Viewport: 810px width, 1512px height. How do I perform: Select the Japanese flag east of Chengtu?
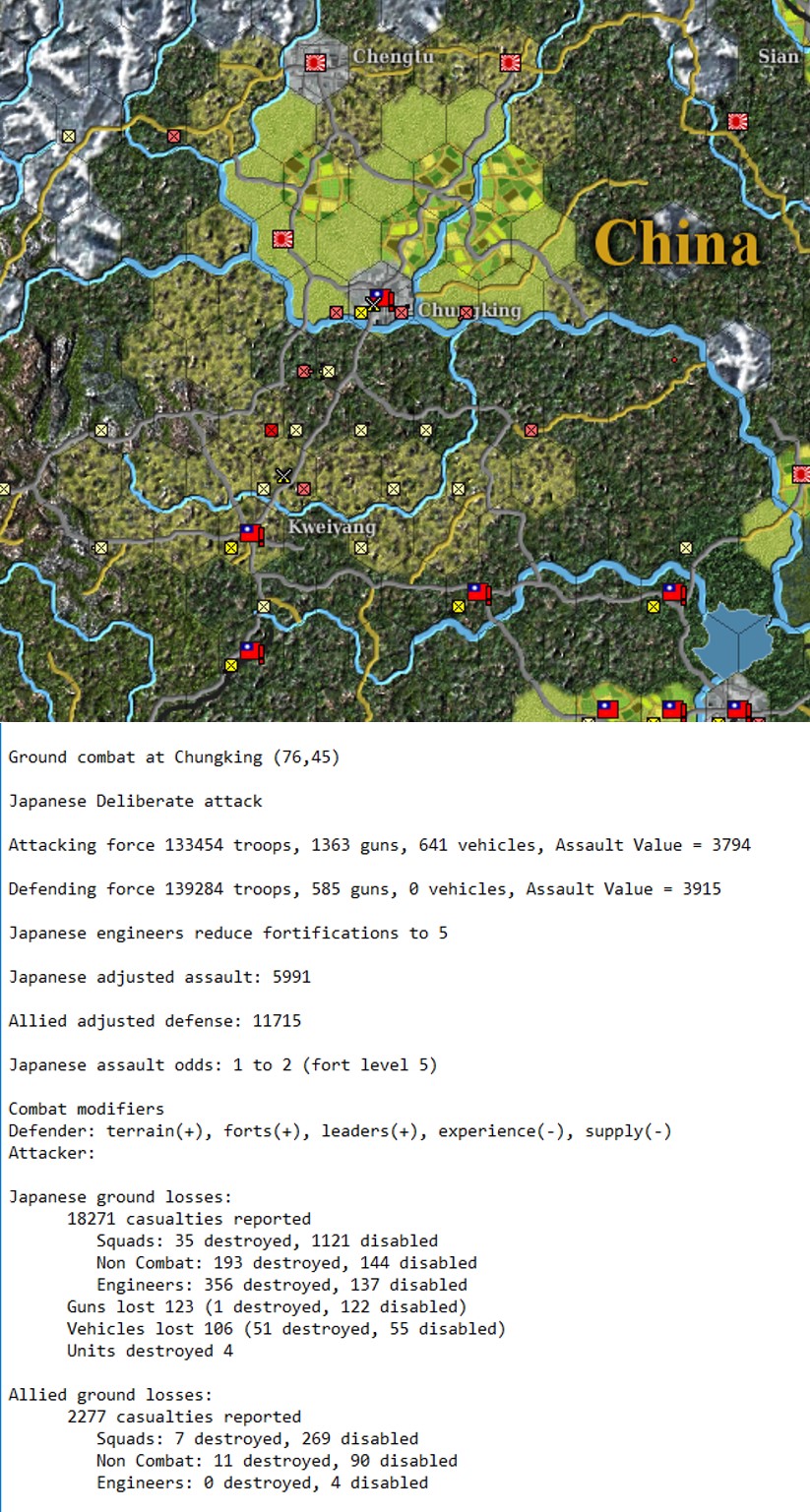[509, 62]
